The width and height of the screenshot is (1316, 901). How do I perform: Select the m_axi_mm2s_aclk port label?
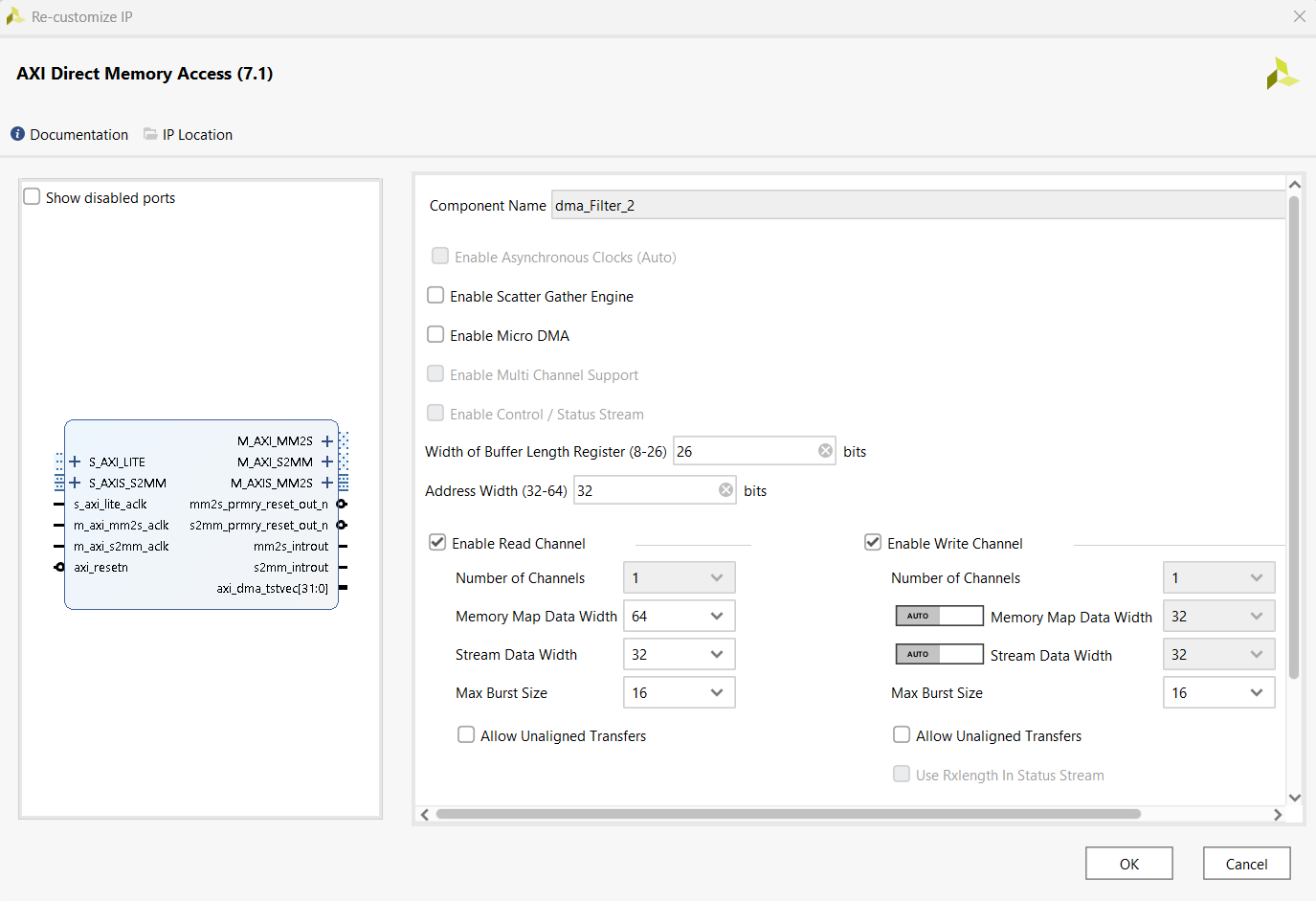pos(122,526)
